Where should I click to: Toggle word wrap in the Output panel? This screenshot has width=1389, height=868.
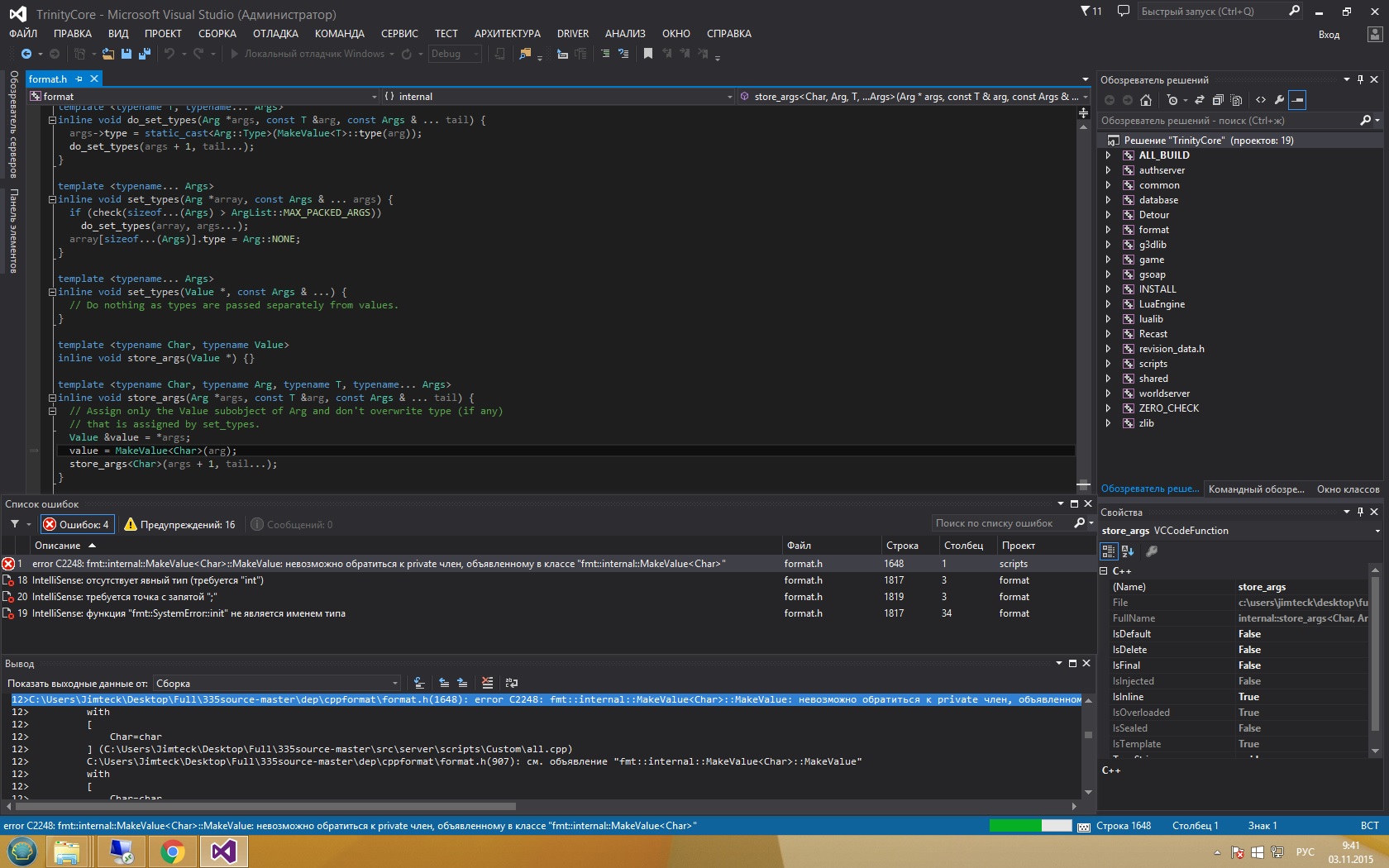[x=512, y=683]
